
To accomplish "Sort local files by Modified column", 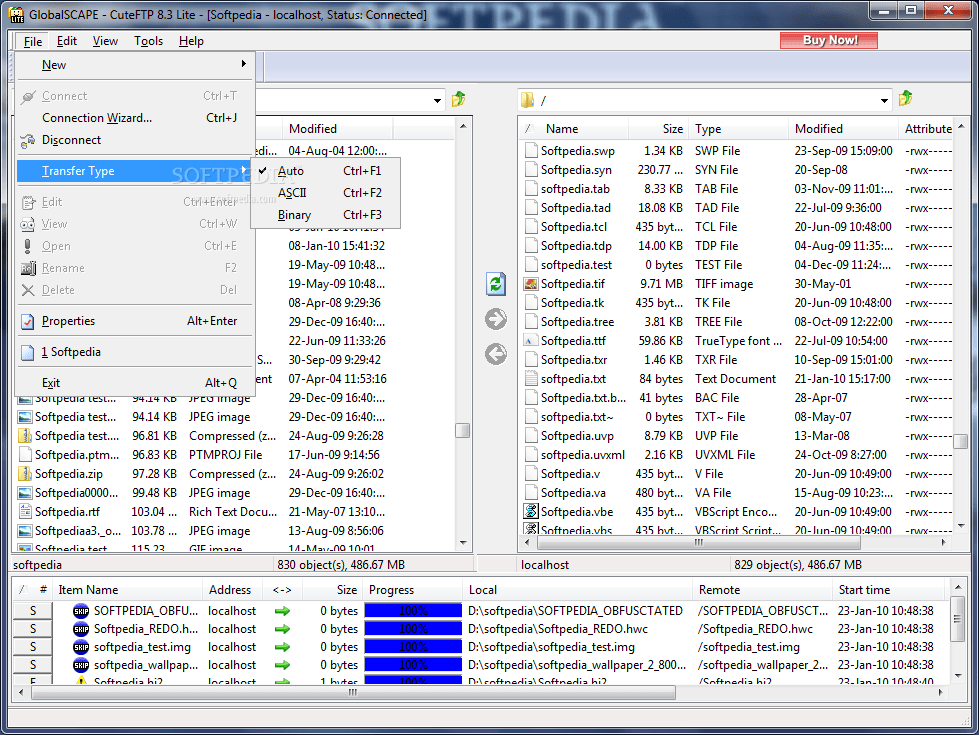I will [x=337, y=129].
